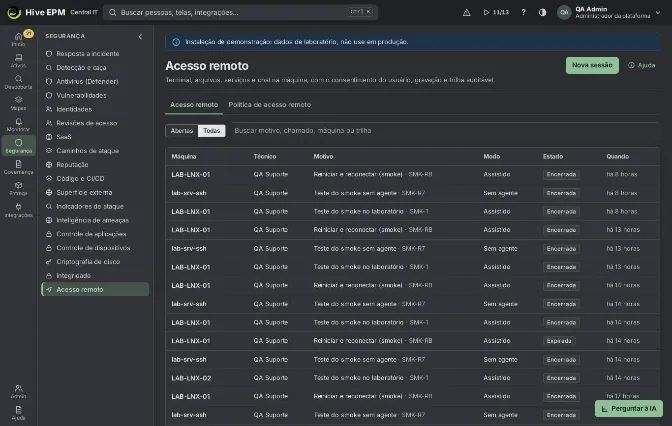672x426 pixels.
Task: Click the info icon in demo banner
Action: (176, 42)
